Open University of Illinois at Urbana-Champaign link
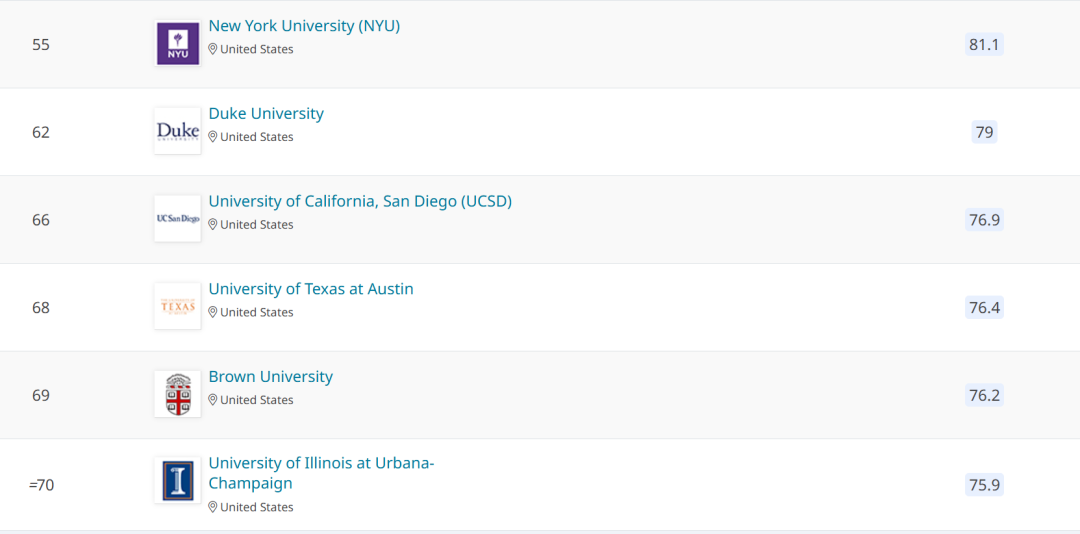 pyautogui.click(x=322, y=473)
